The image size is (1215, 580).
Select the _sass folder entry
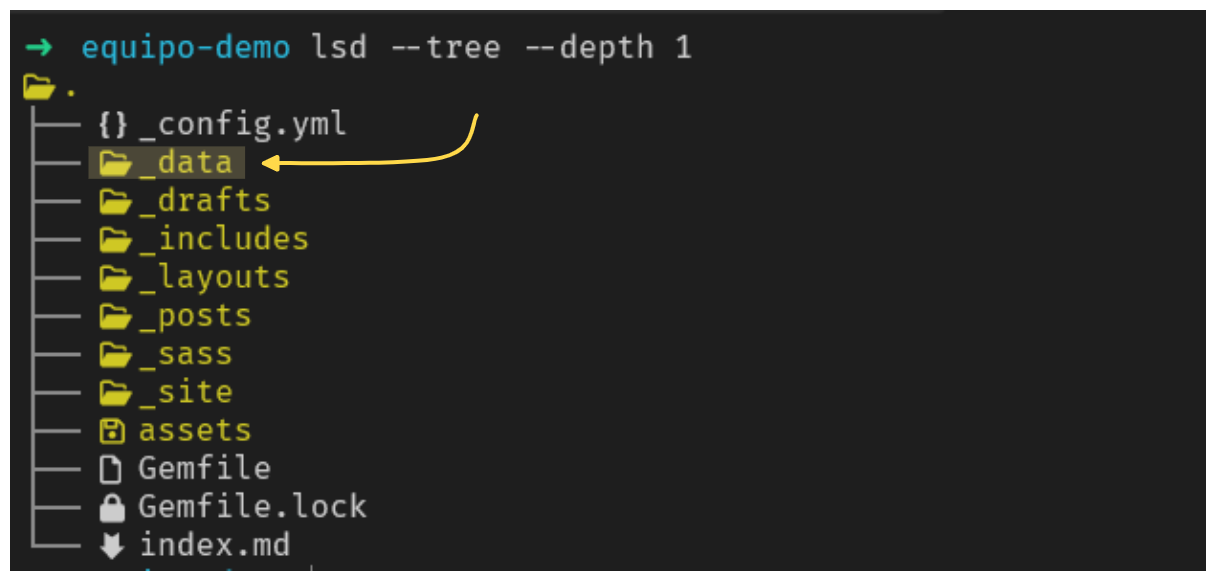coord(166,354)
